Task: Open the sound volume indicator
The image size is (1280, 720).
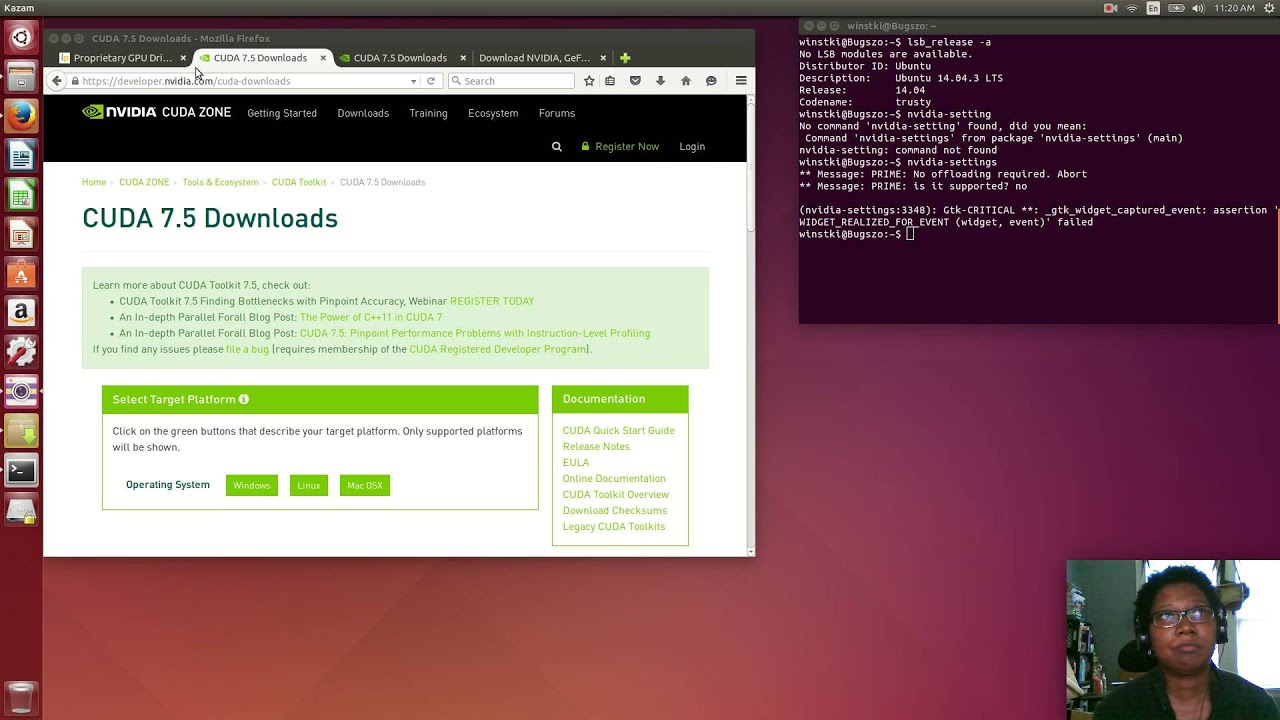Action: (1198, 8)
